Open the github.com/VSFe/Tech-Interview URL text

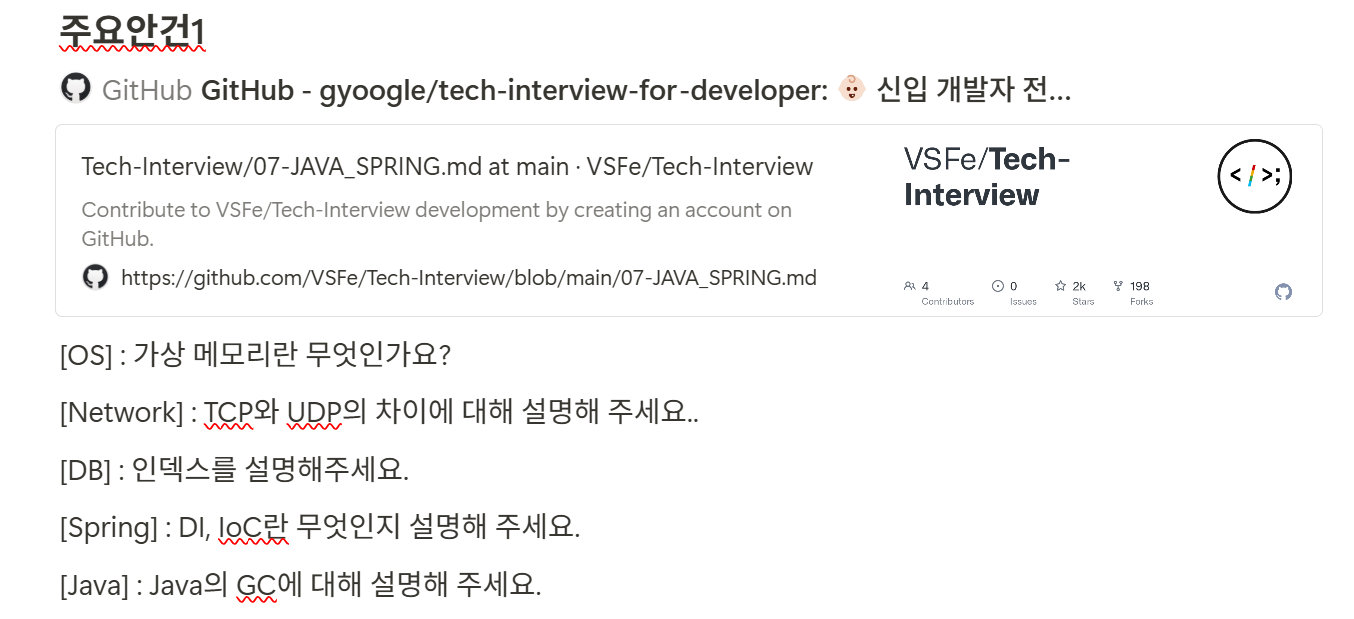click(469, 278)
